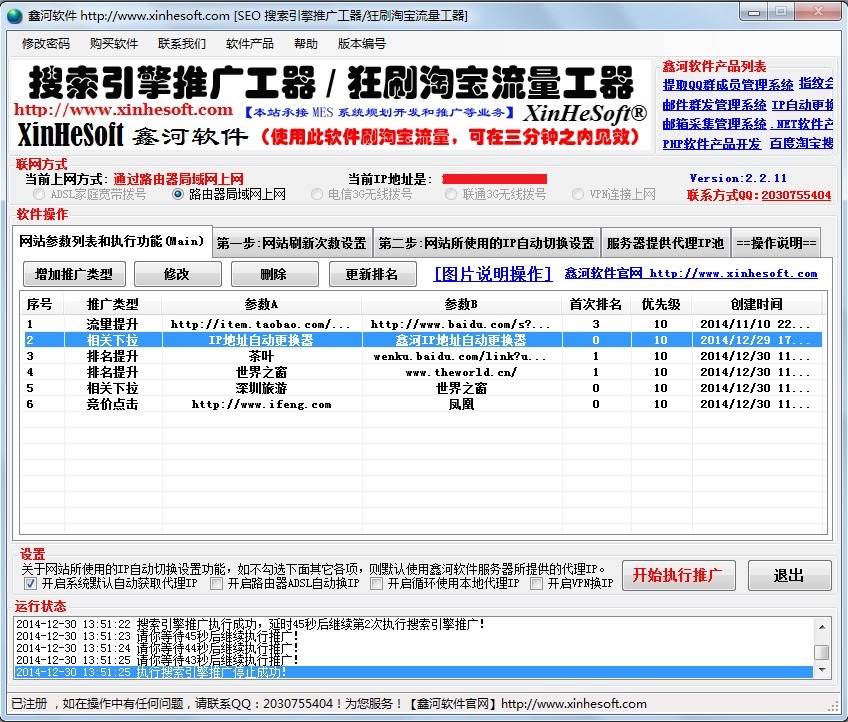
Task: Enable 开启VPN换IP checkbox
Action: pyautogui.click(x=536, y=584)
